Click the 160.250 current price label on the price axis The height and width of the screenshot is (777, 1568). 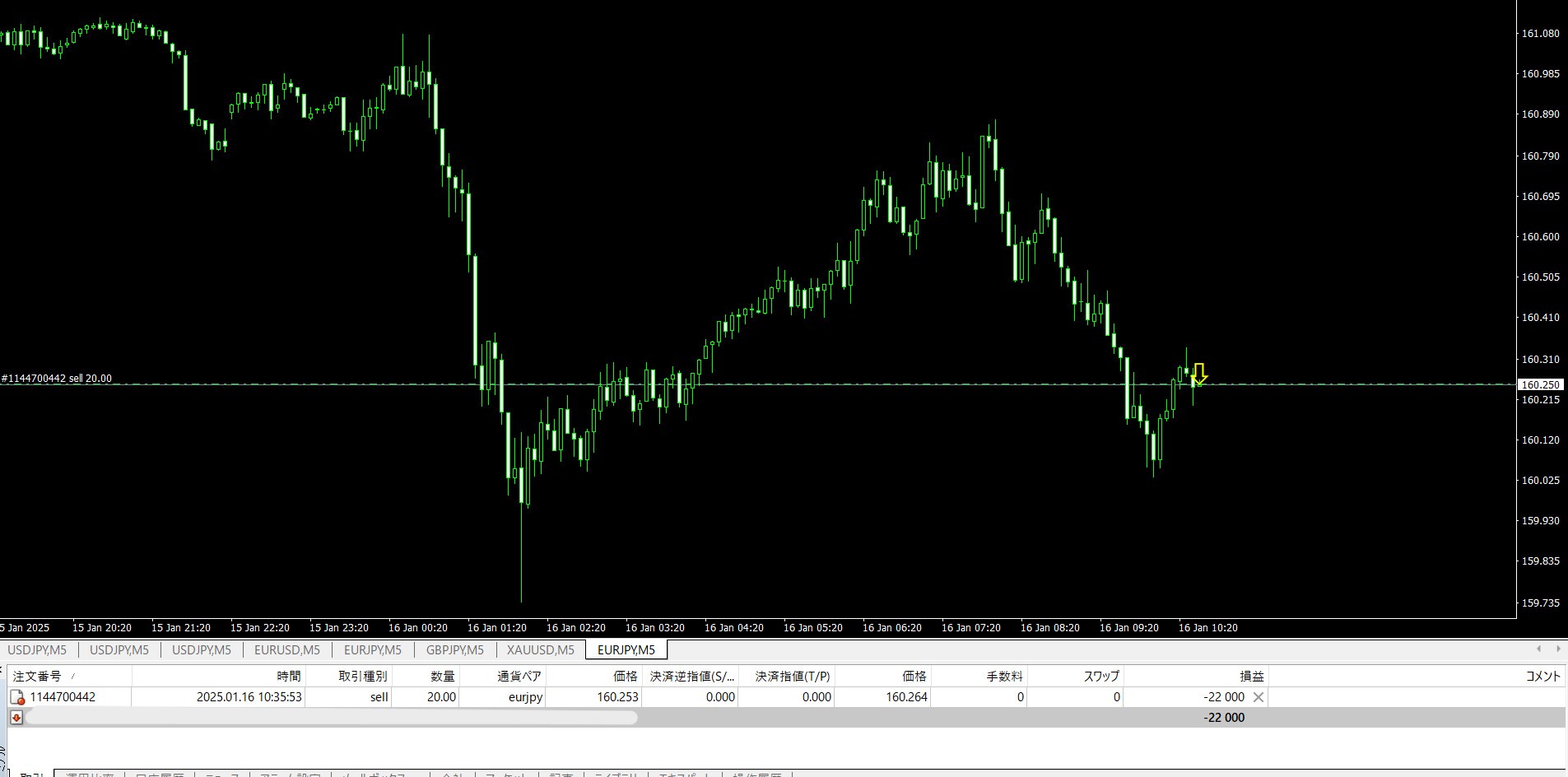tap(1540, 384)
